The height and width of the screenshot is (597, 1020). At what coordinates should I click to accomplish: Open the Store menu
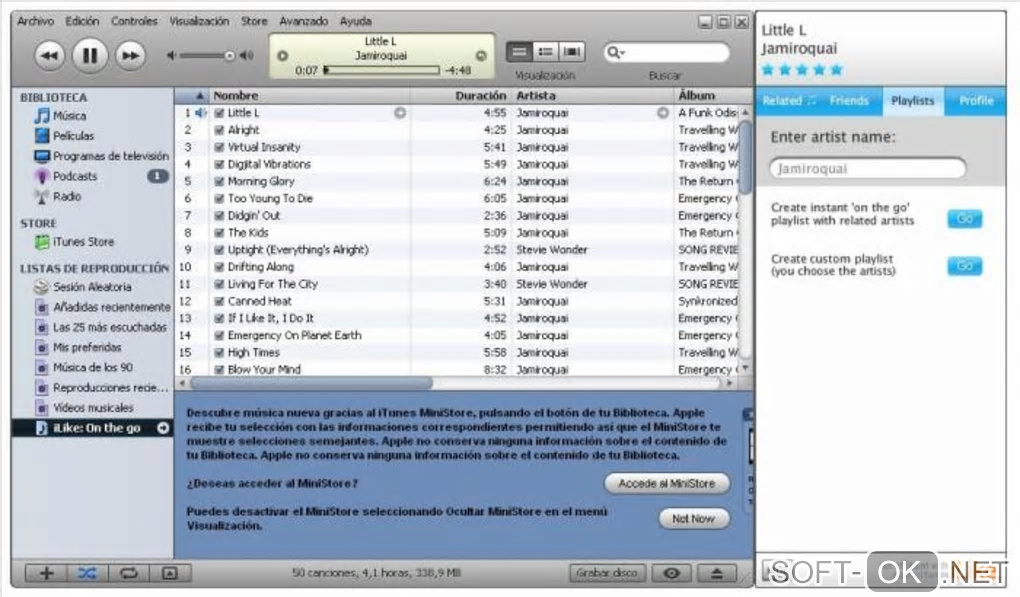click(254, 21)
